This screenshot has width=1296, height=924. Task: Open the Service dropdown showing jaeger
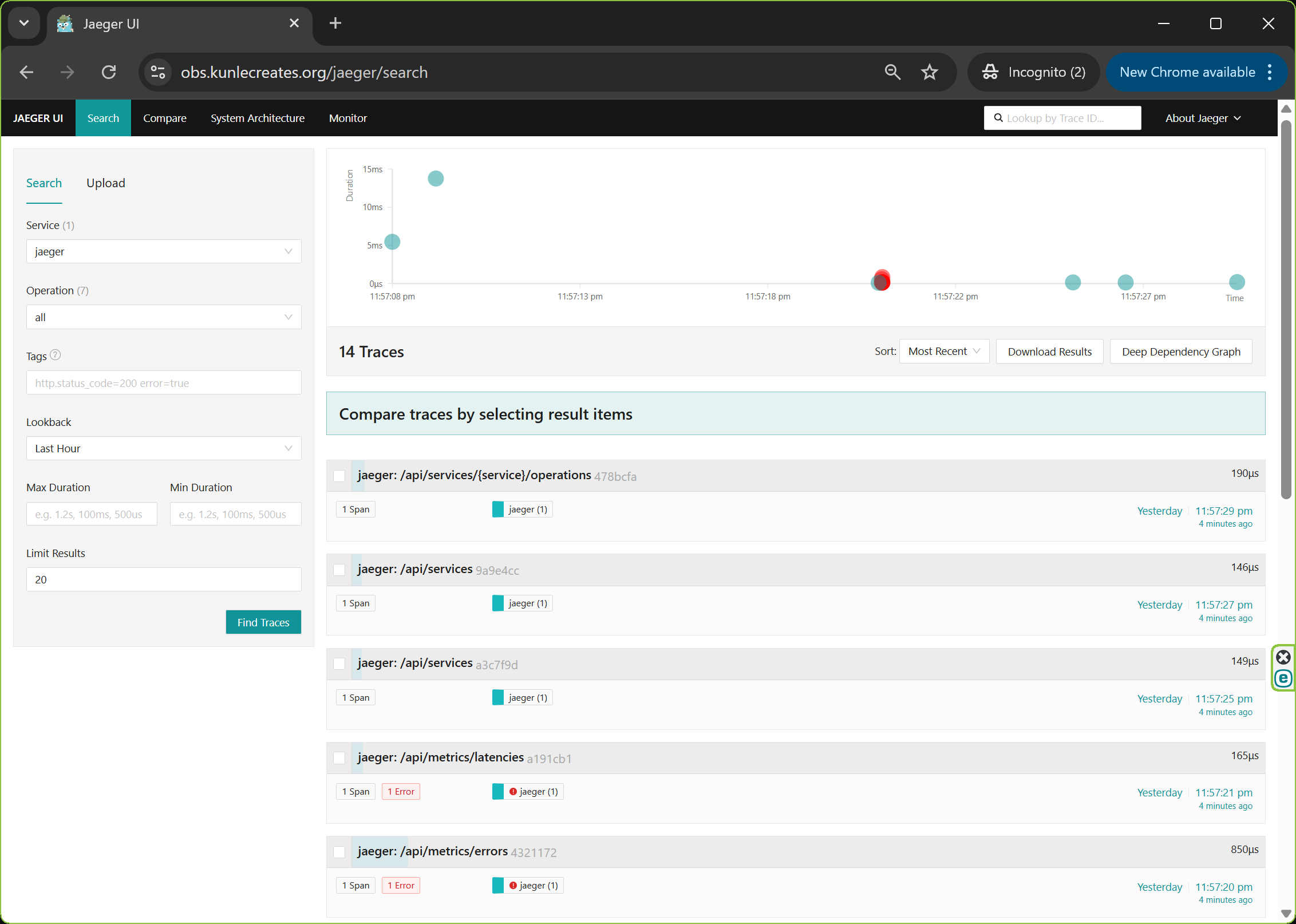point(164,251)
